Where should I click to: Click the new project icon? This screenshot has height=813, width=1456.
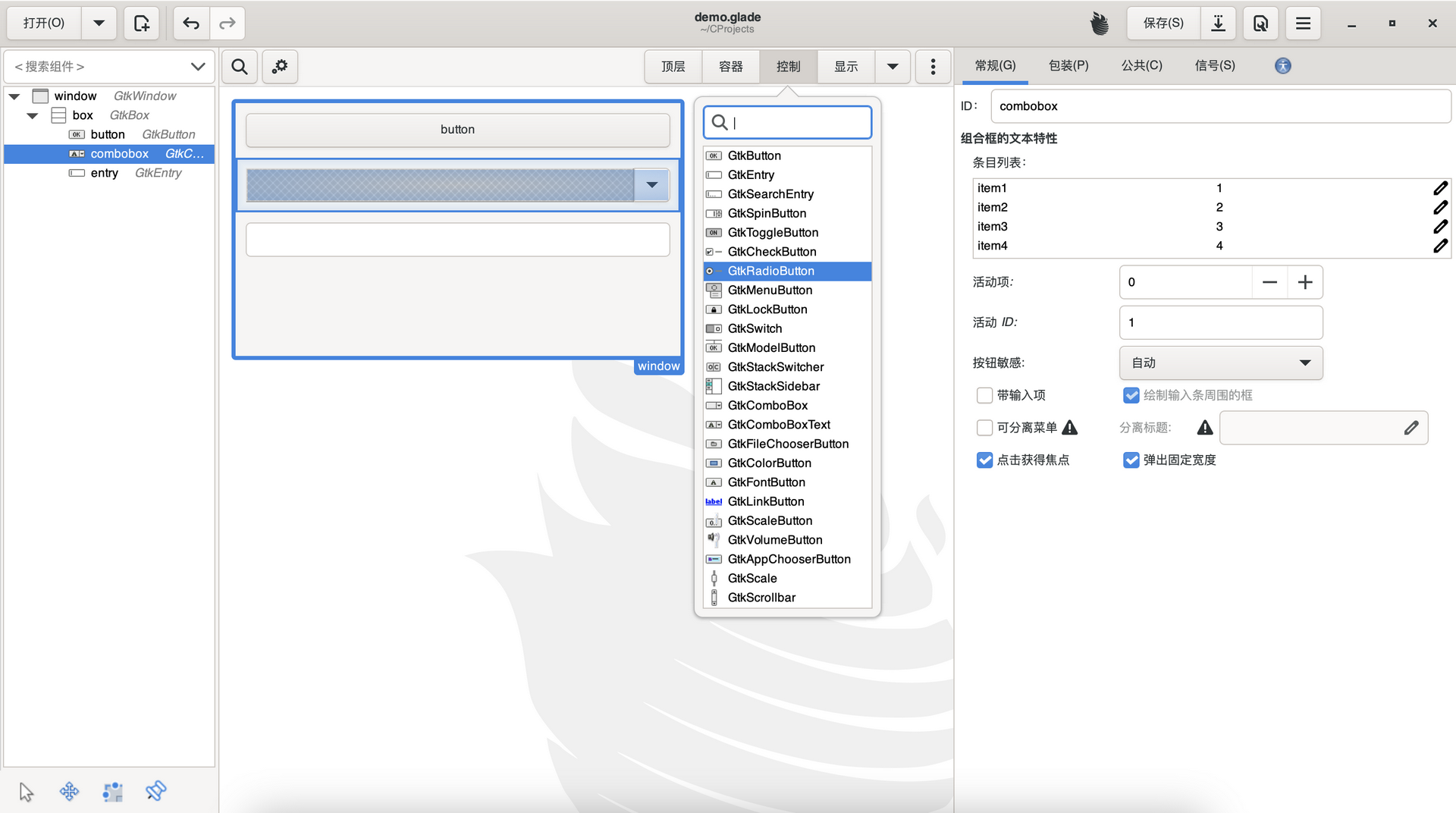(142, 24)
